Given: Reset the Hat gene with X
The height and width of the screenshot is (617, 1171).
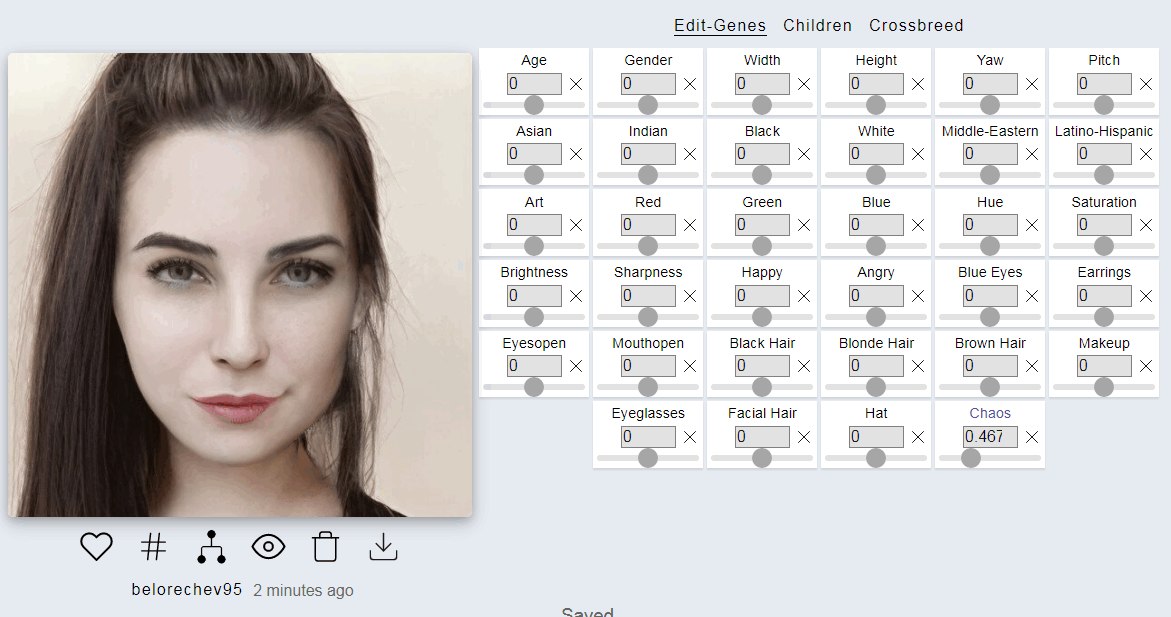Looking at the screenshot, I should [x=918, y=437].
